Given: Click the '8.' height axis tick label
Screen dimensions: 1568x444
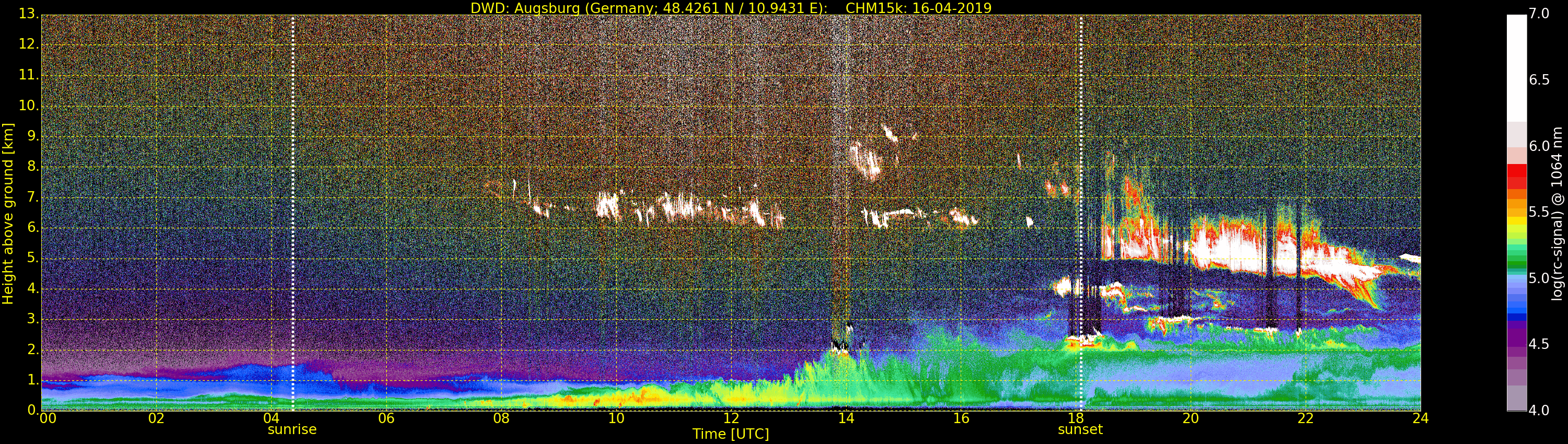Looking at the screenshot, I should click(x=33, y=167).
